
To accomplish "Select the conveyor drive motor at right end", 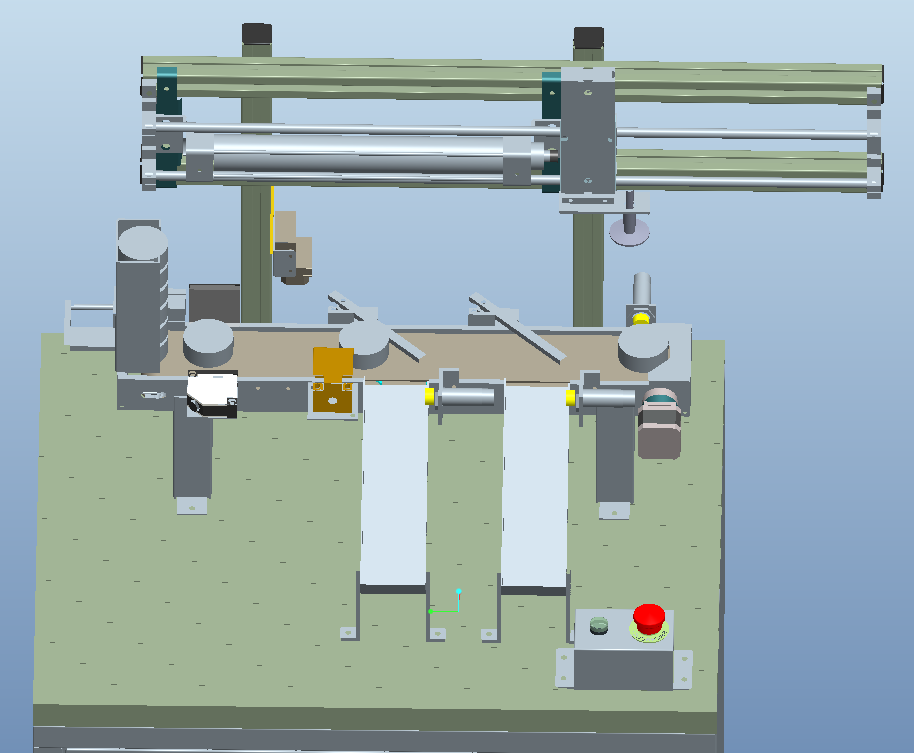I will pyautogui.click(x=659, y=424).
